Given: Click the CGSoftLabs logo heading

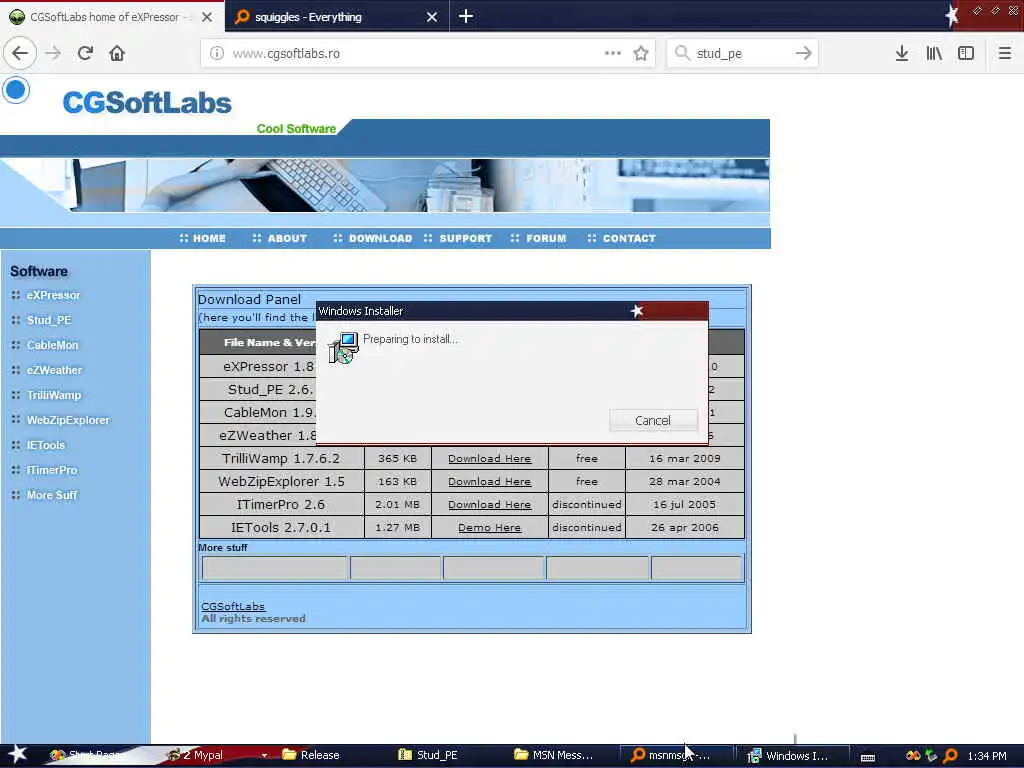Looking at the screenshot, I should (147, 103).
